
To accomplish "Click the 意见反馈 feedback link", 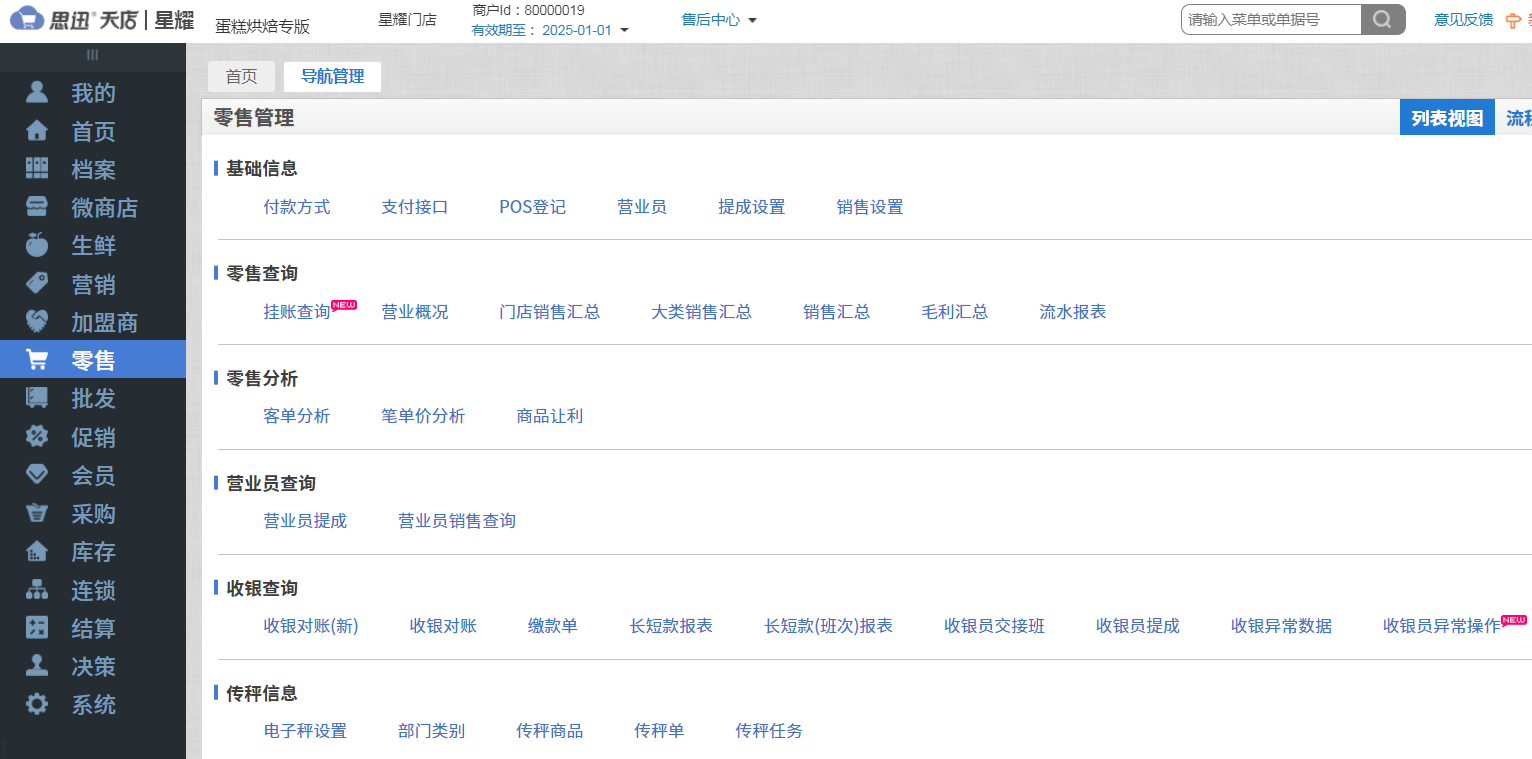I will tap(1463, 19).
